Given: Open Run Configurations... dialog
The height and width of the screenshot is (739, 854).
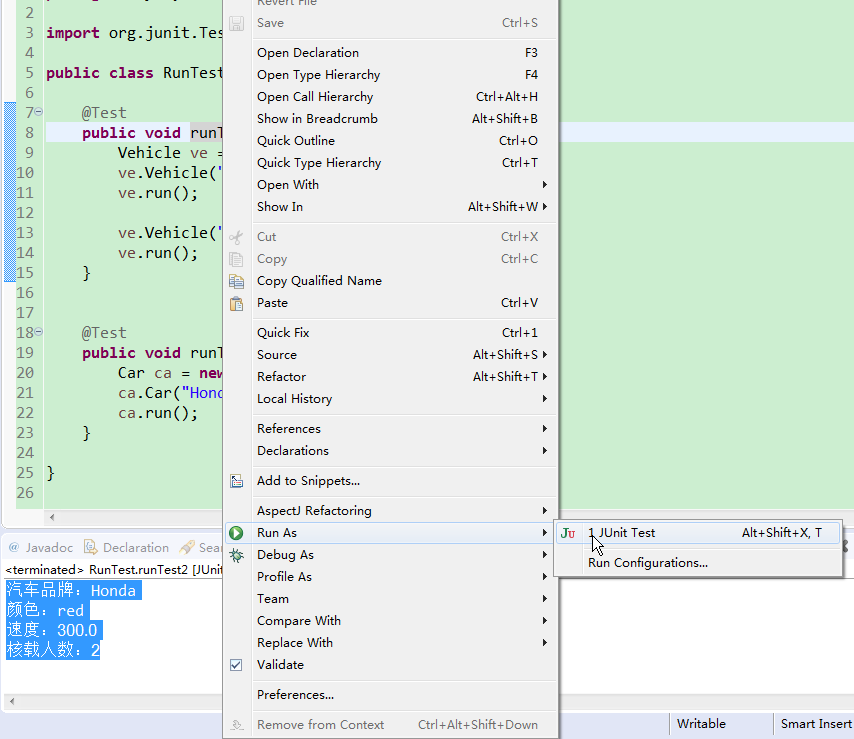Looking at the screenshot, I should coord(698,563).
